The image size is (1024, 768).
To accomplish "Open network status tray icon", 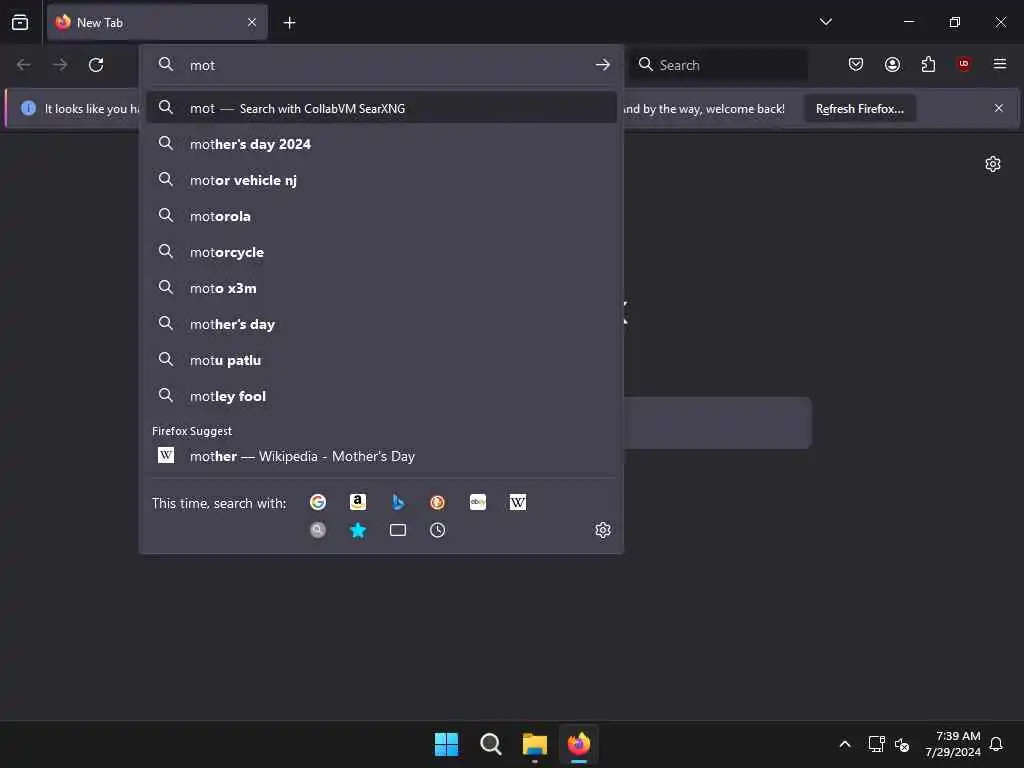I will point(876,744).
